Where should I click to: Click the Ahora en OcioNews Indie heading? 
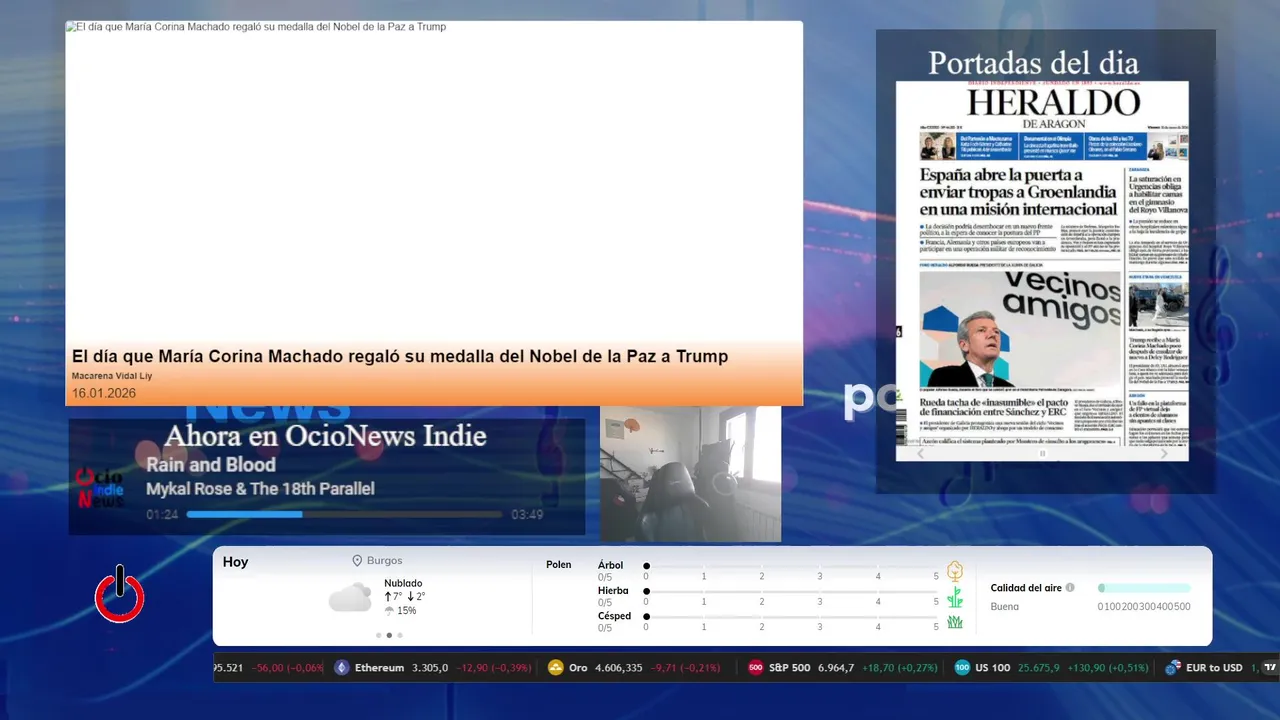[x=325, y=436]
